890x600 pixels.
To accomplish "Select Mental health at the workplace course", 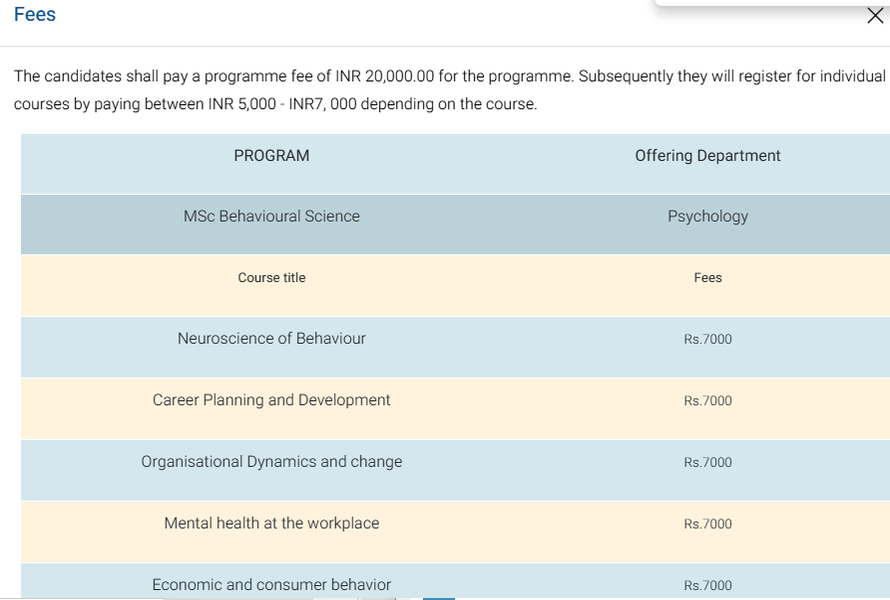I will coord(271,523).
